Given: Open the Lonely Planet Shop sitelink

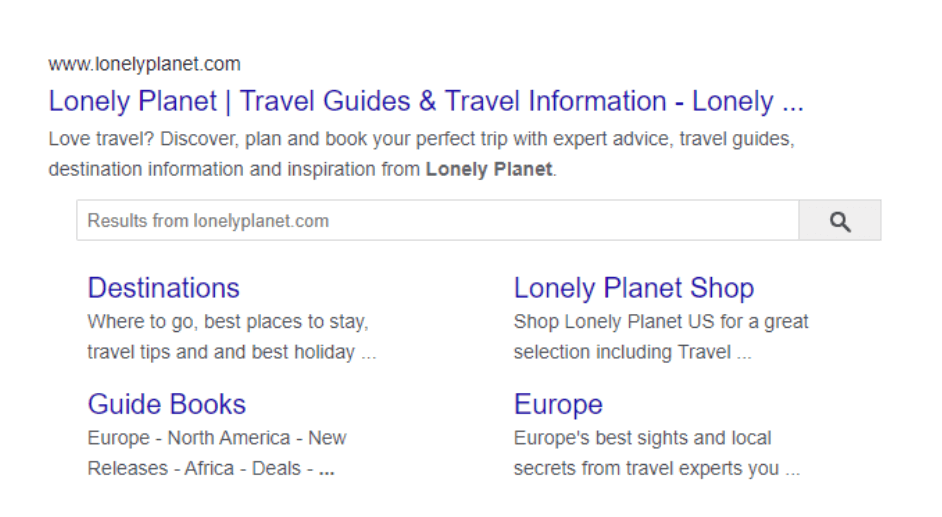Looking at the screenshot, I should click(634, 288).
